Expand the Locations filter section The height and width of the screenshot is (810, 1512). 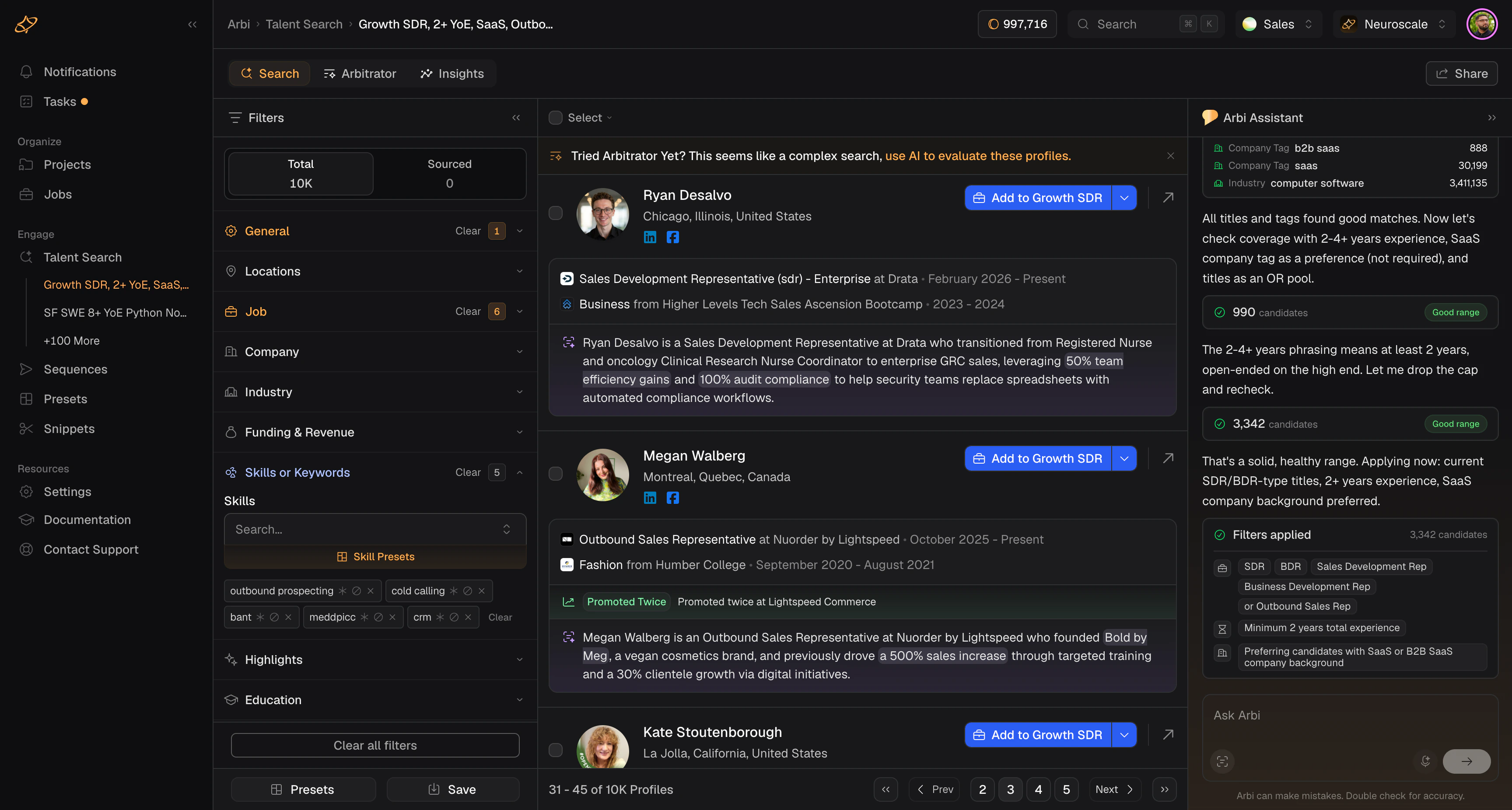click(x=375, y=272)
